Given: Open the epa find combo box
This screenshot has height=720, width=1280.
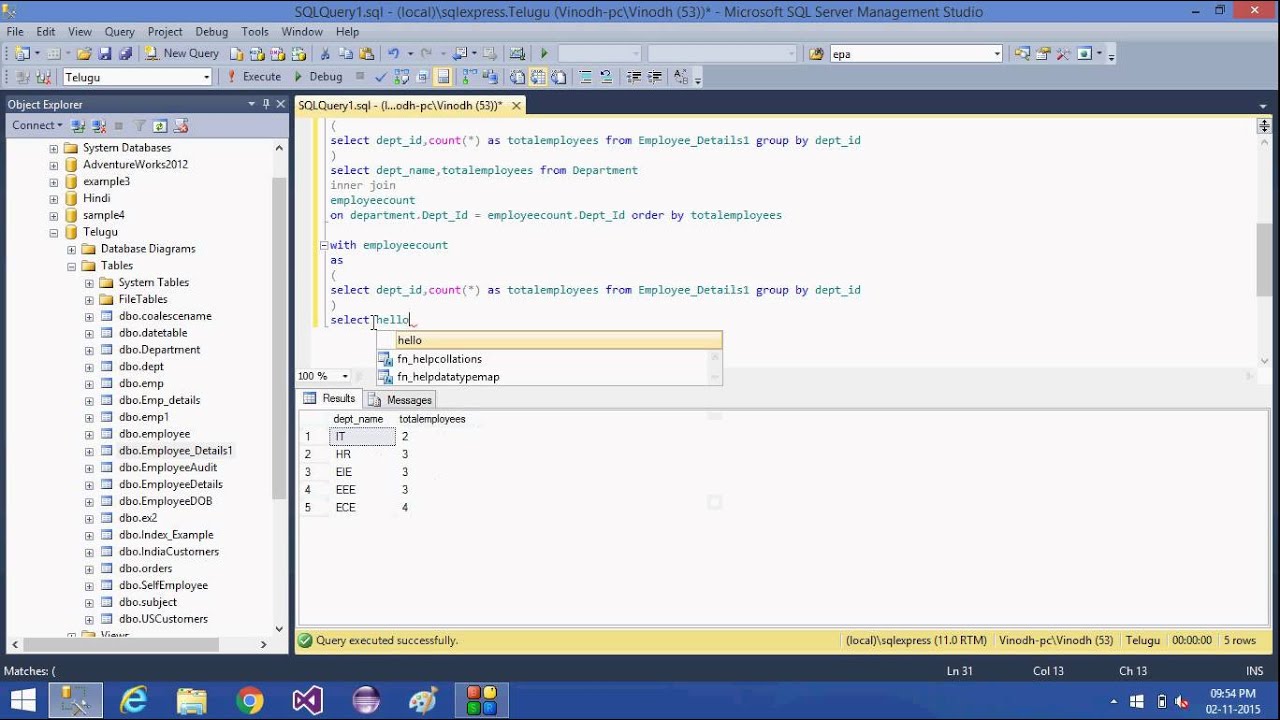Looking at the screenshot, I should (x=916, y=54).
